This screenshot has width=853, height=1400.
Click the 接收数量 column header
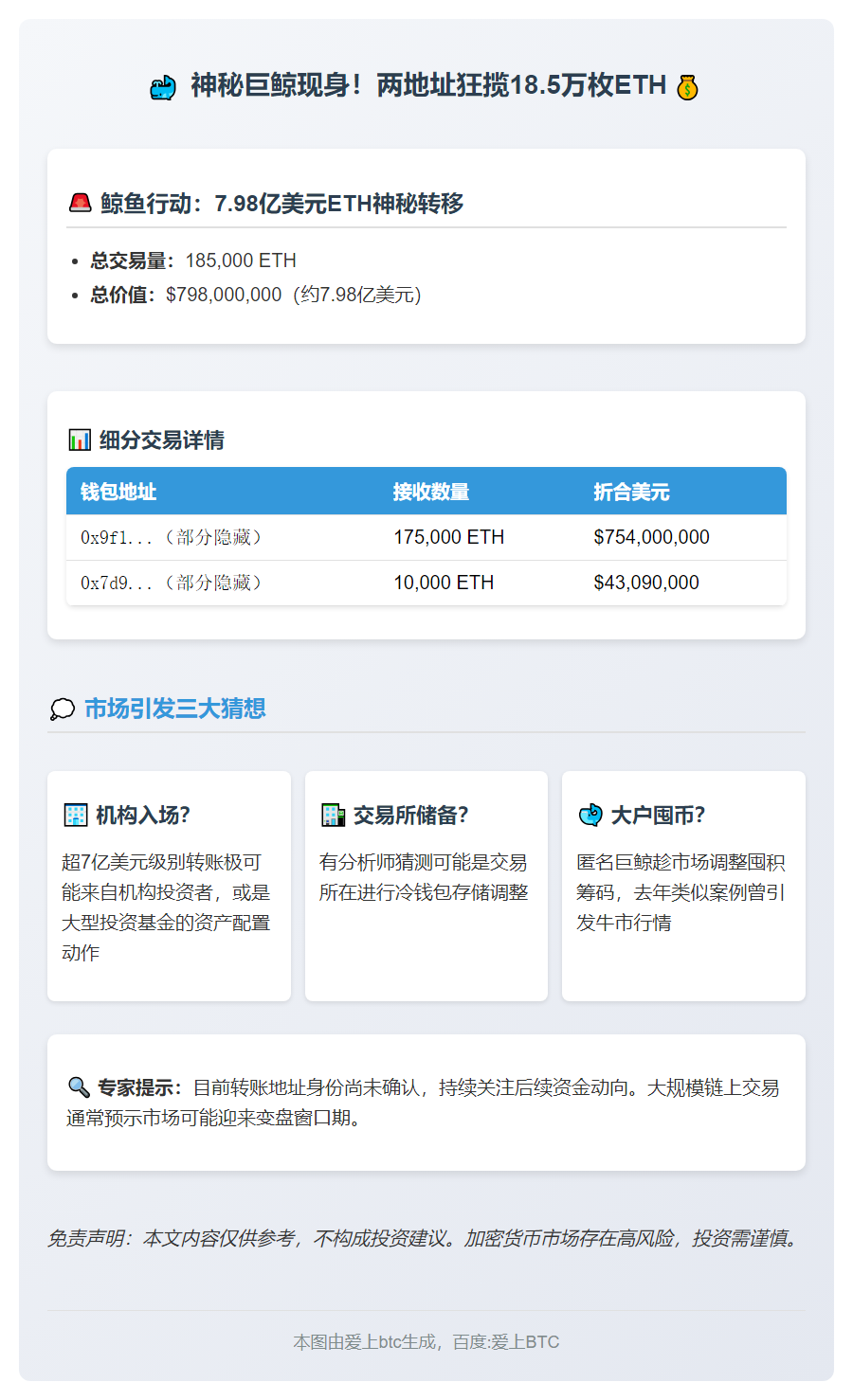click(x=431, y=492)
